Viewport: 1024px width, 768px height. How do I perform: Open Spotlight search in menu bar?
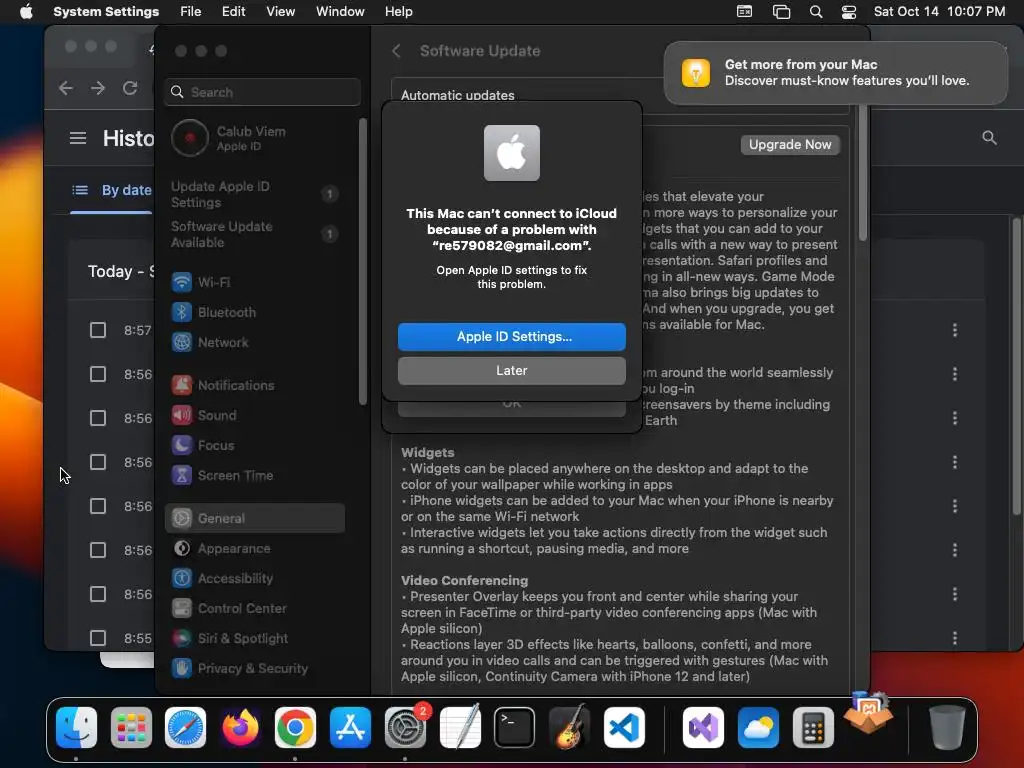tap(816, 12)
